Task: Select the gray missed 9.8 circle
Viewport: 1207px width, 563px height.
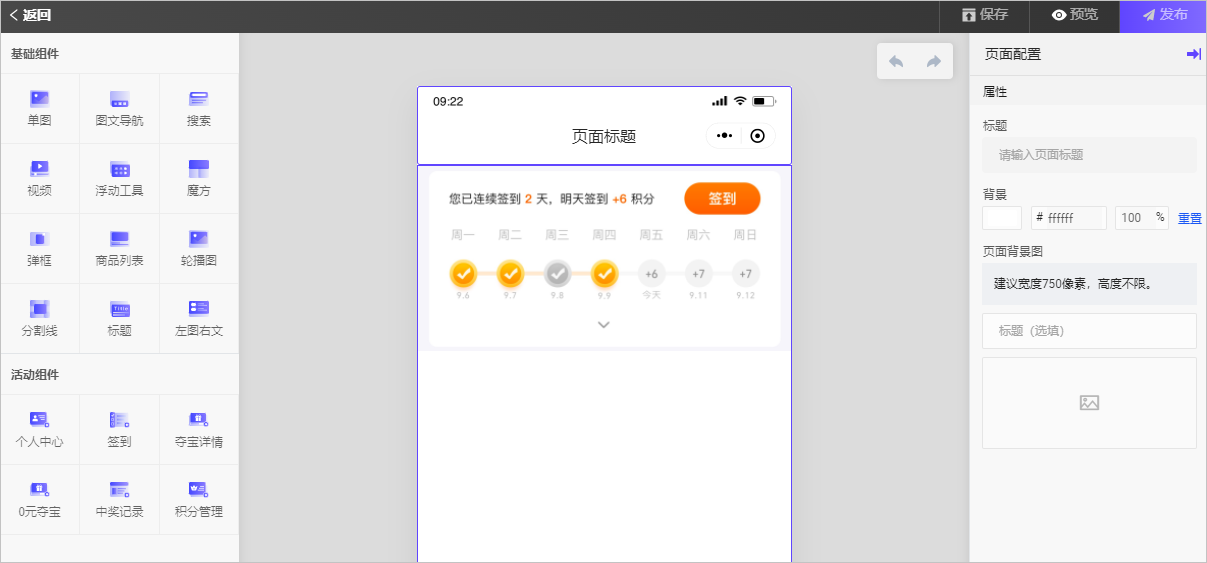Action: point(557,273)
